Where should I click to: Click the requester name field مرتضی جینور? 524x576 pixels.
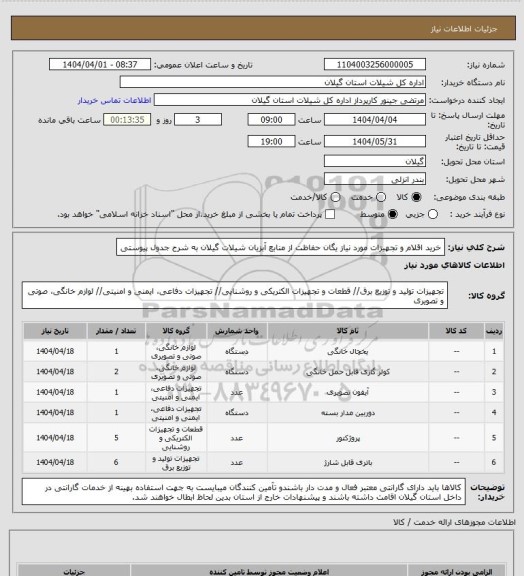pyautogui.click(x=290, y=100)
